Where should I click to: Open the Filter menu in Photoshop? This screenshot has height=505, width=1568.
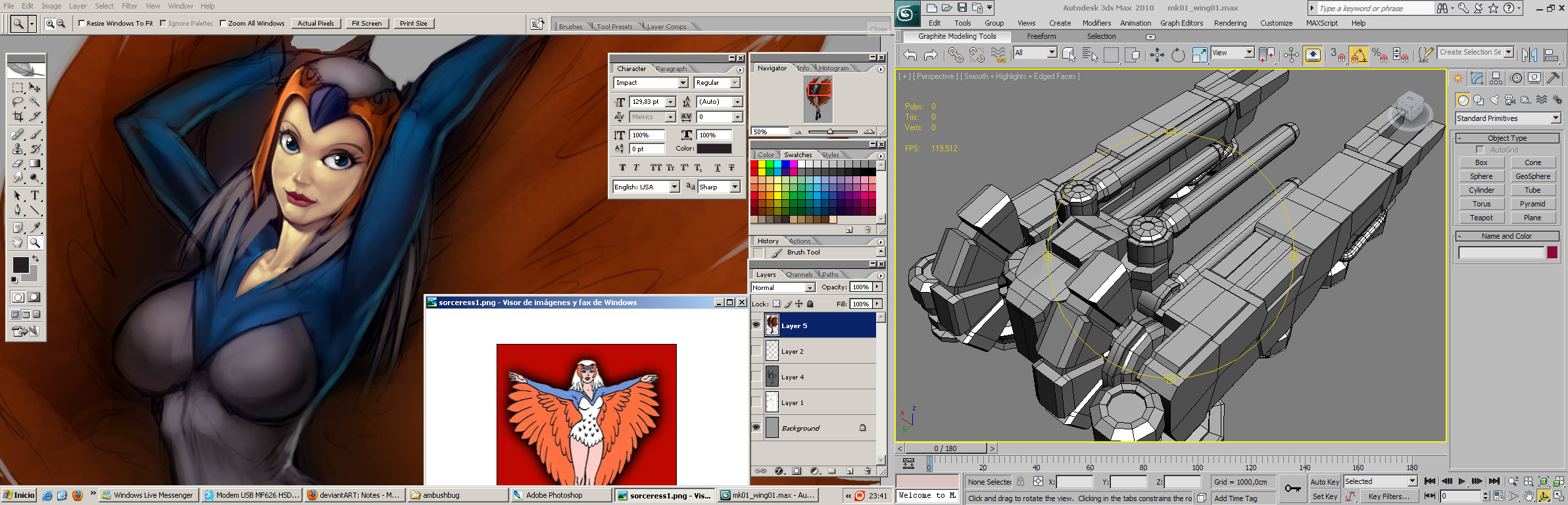[130, 6]
